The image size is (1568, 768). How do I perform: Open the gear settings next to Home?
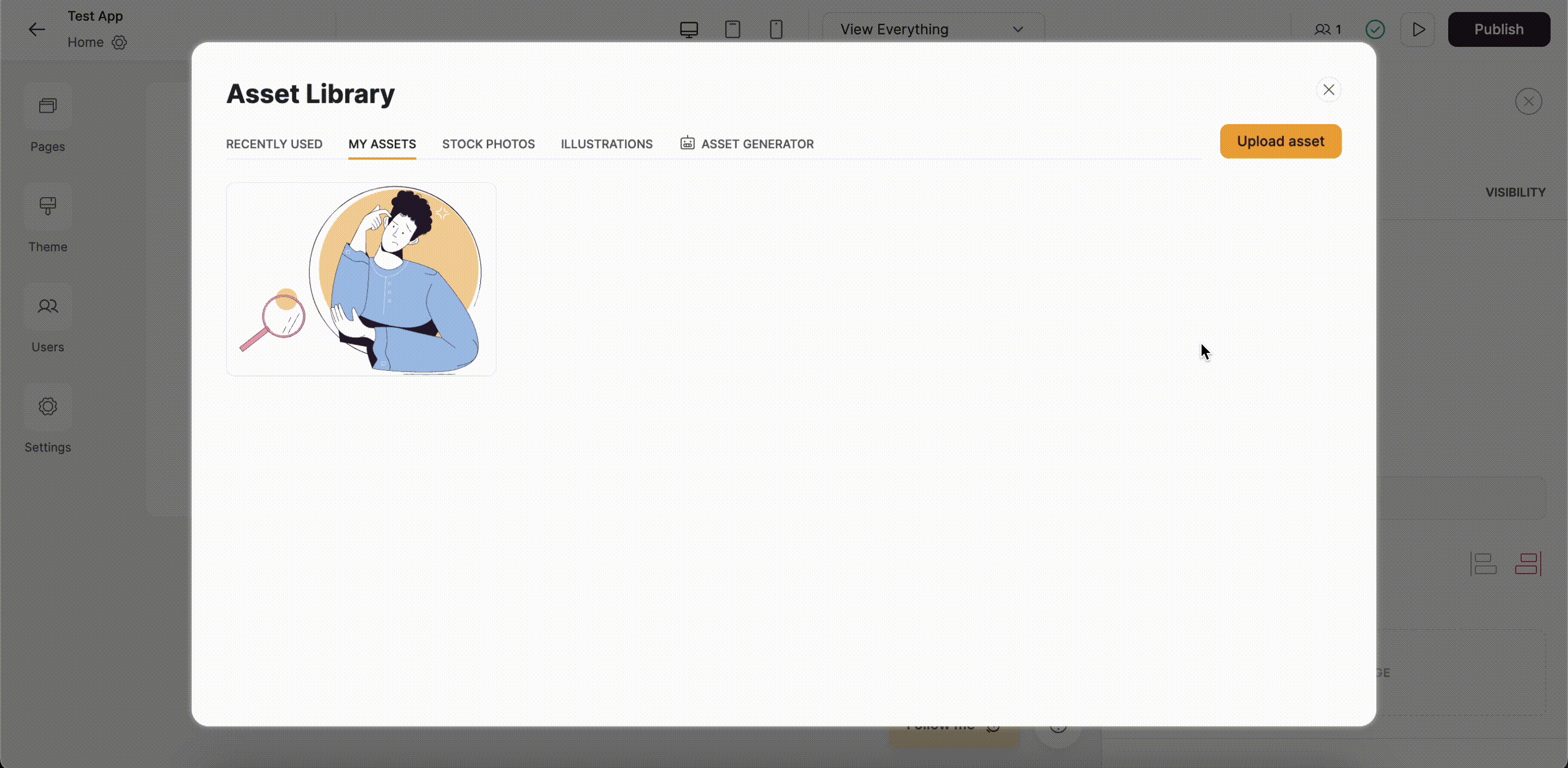[119, 42]
